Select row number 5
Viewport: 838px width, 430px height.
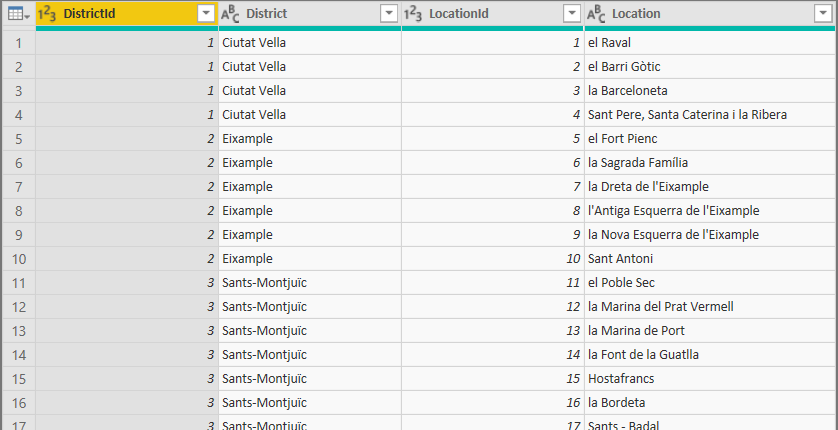tap(17, 139)
